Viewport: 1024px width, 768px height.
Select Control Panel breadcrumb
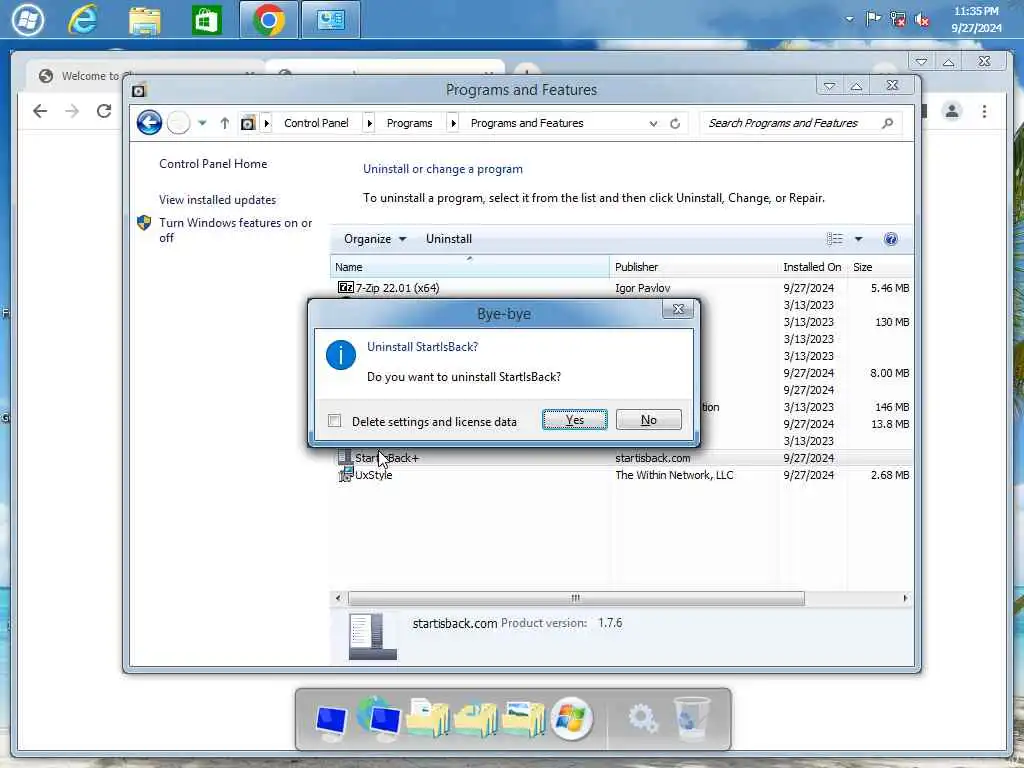point(316,123)
